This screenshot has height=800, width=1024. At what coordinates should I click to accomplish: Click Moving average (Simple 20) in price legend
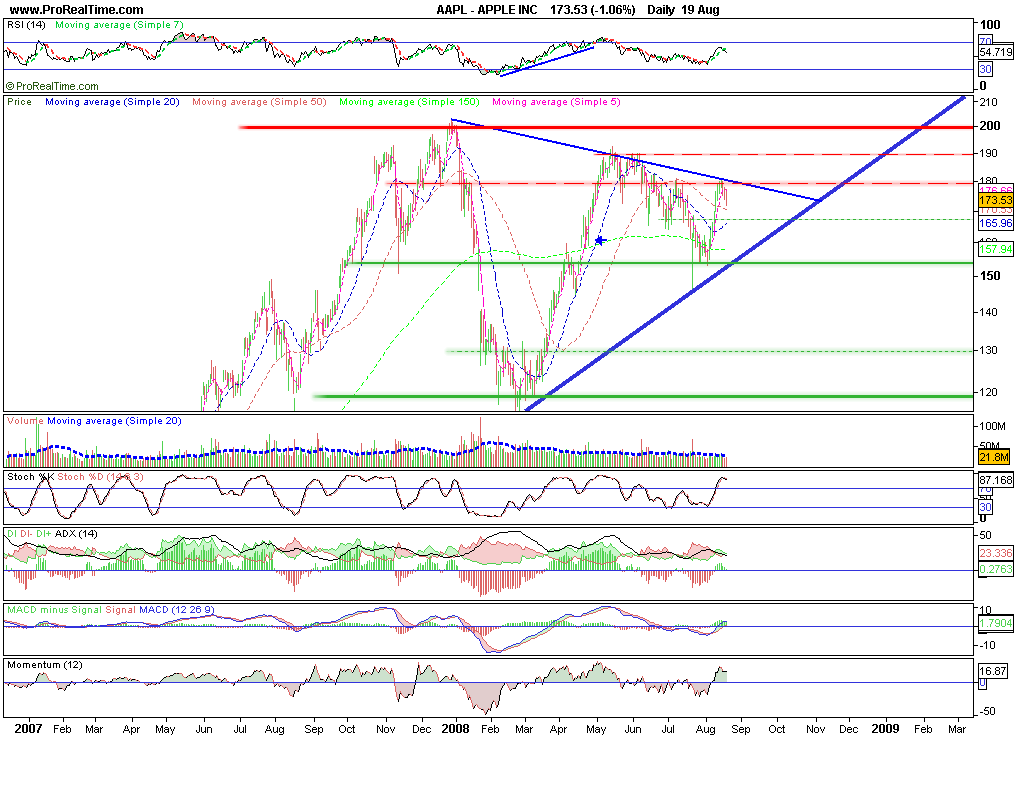(x=112, y=102)
